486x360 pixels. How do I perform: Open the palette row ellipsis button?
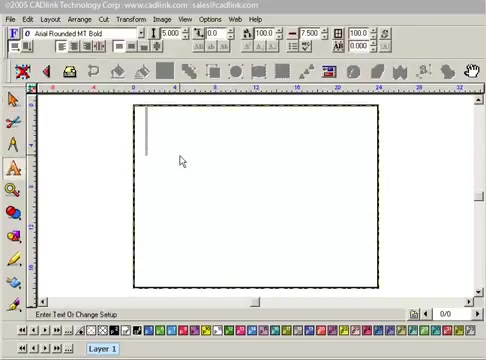(x=68, y=331)
